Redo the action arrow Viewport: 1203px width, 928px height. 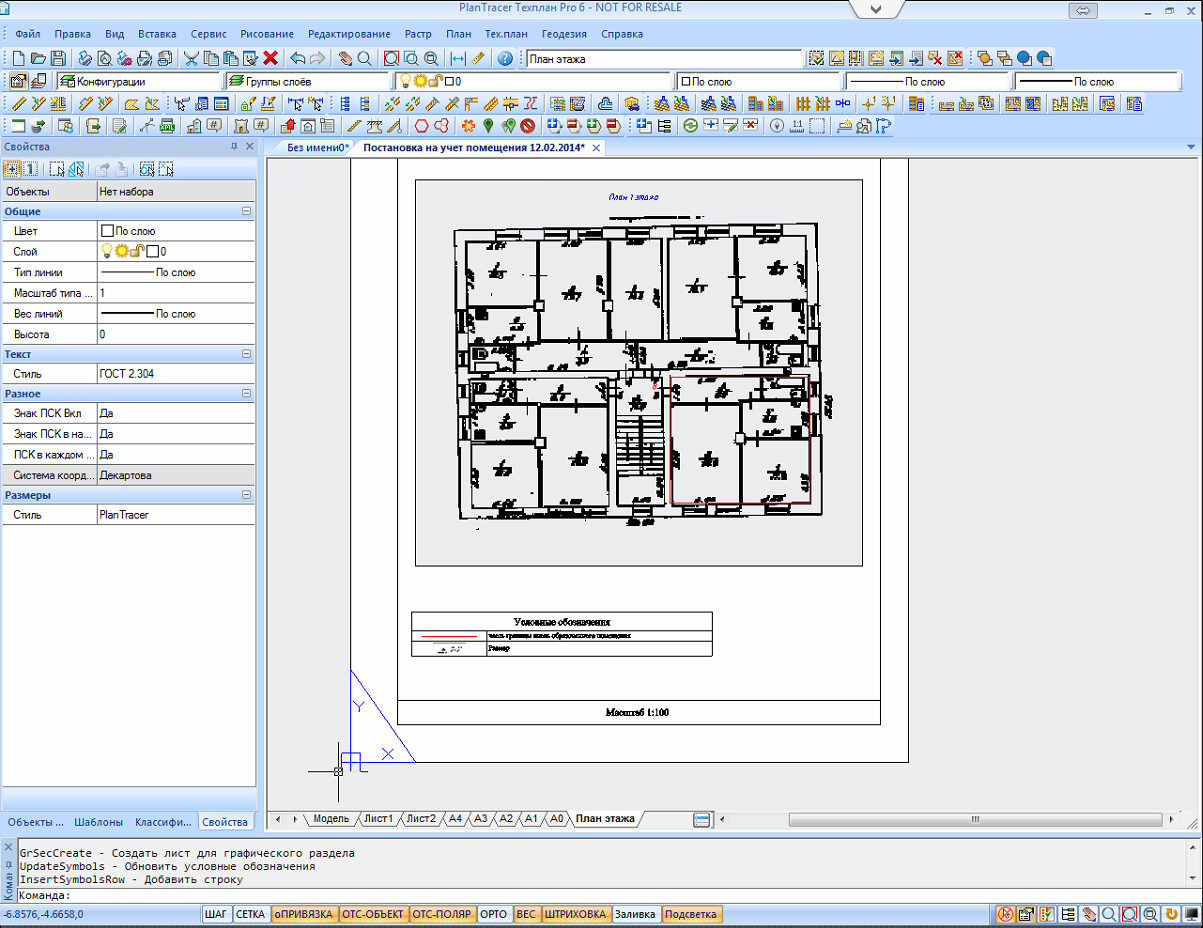coord(317,59)
